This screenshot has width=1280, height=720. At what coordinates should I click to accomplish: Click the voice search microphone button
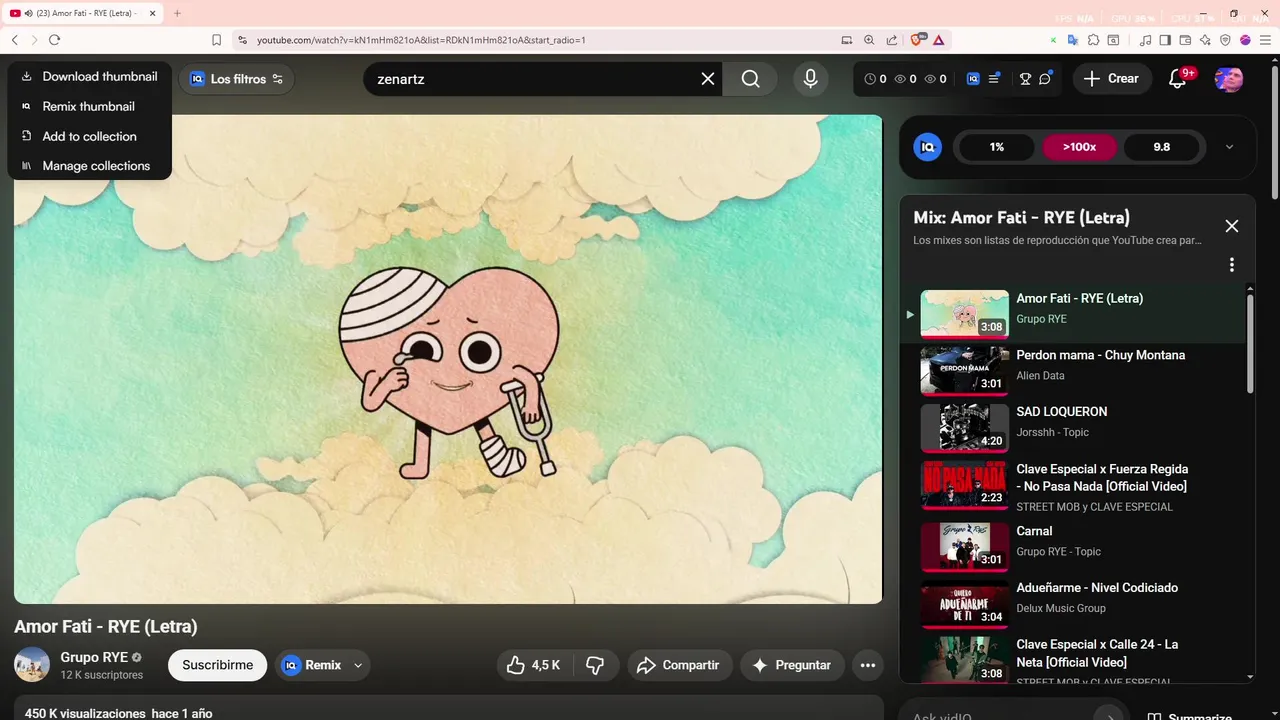(810, 78)
